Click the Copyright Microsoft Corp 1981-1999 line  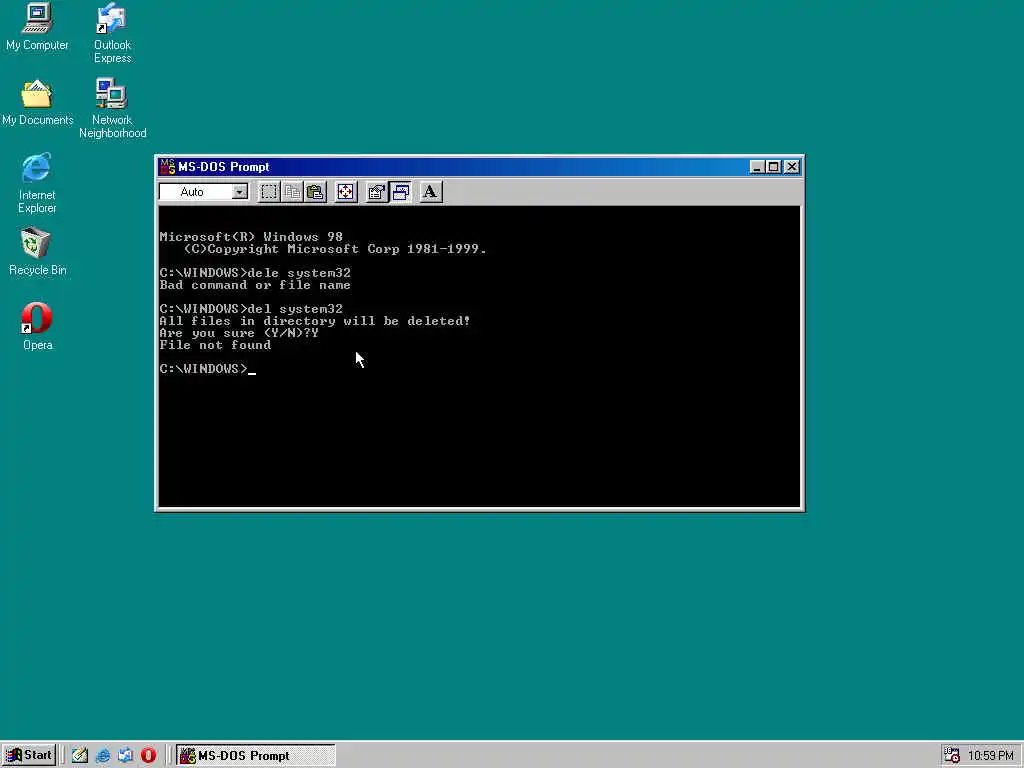click(x=335, y=249)
